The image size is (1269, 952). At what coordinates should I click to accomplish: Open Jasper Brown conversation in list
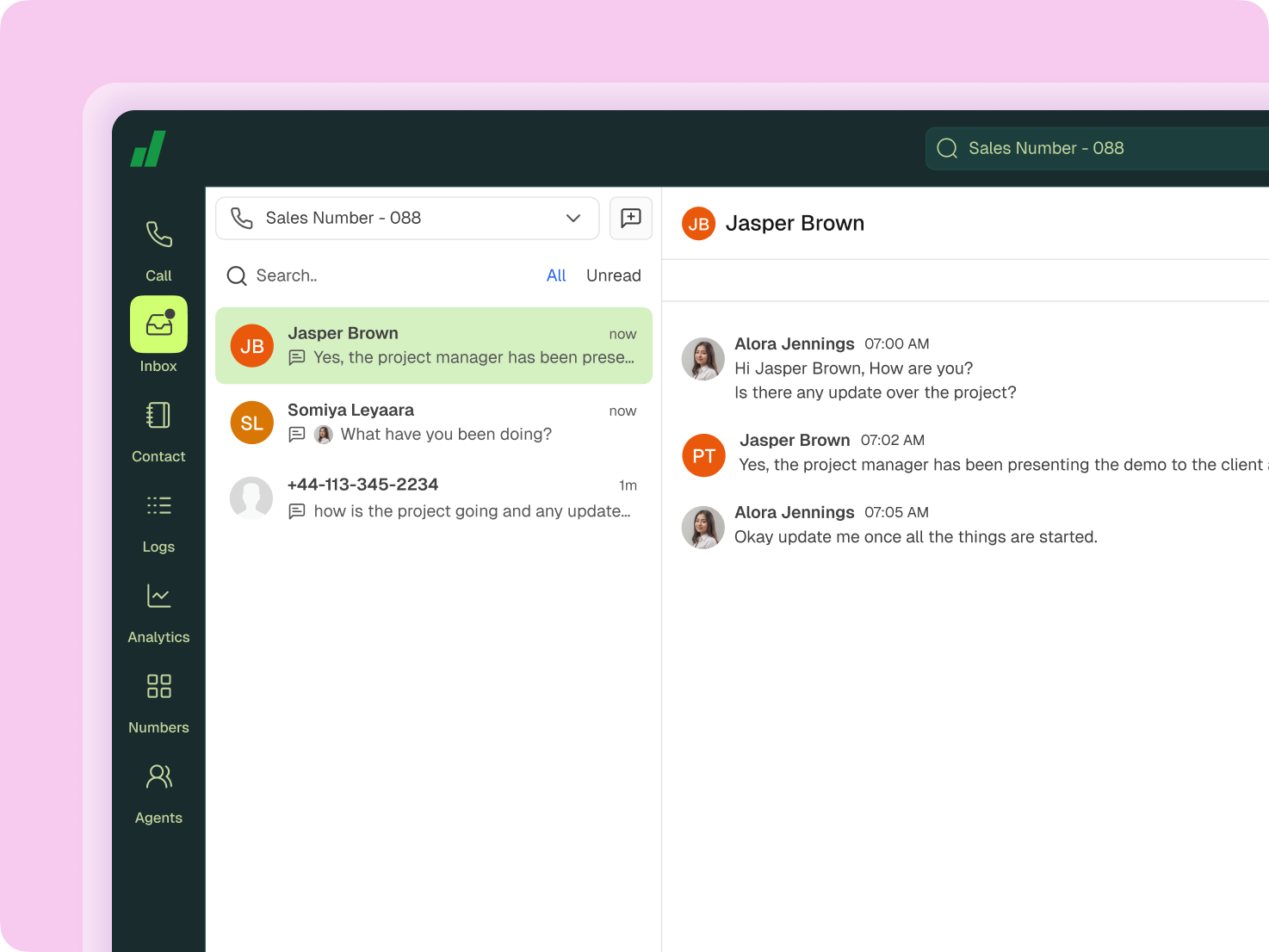click(434, 345)
